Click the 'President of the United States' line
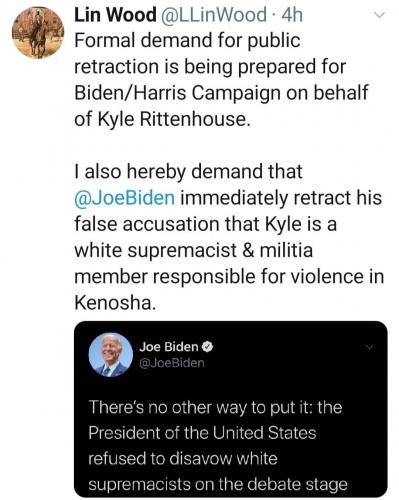This screenshot has width=399, height=500. point(202,433)
